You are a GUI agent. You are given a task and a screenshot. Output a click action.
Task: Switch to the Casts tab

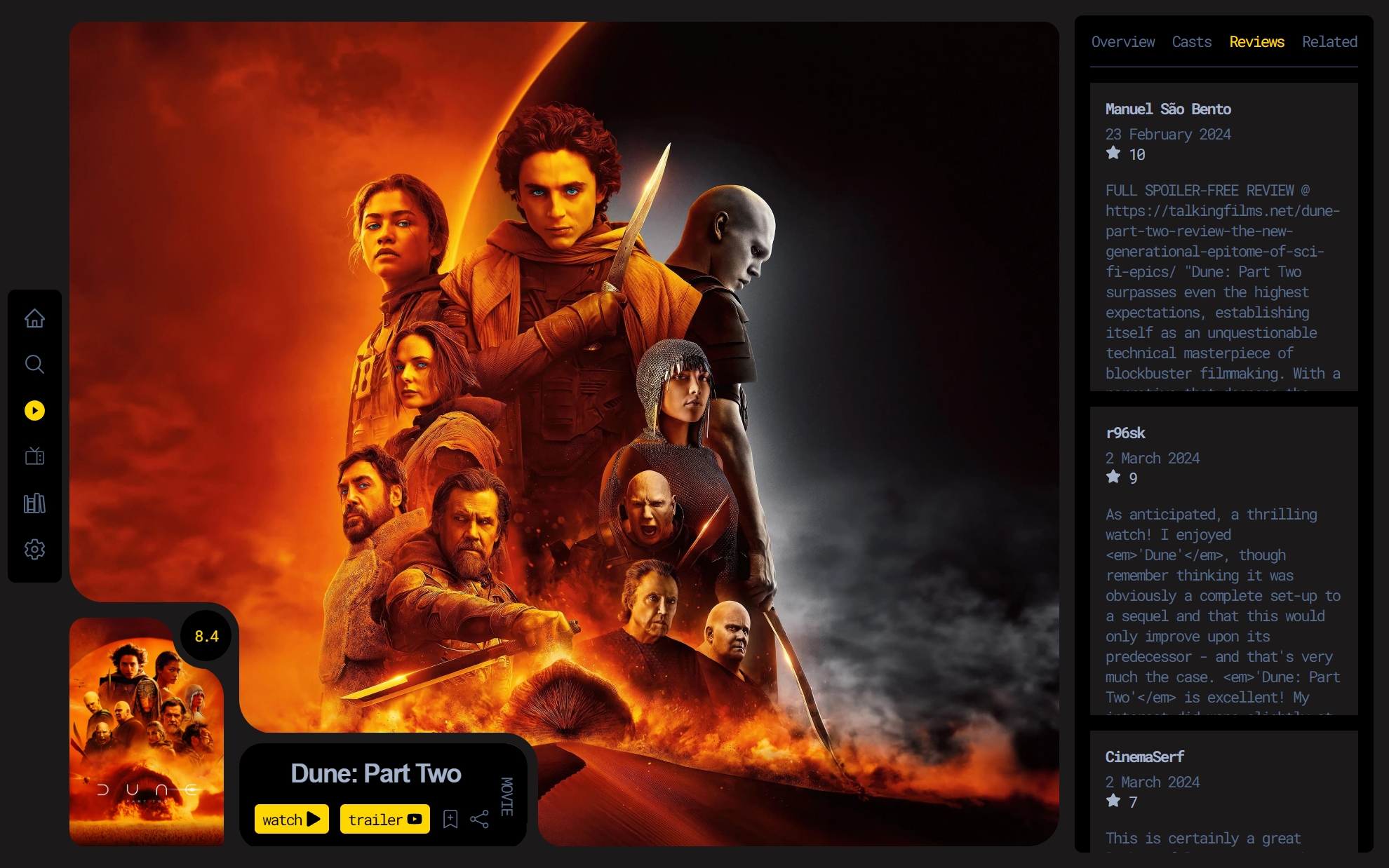pyautogui.click(x=1191, y=42)
